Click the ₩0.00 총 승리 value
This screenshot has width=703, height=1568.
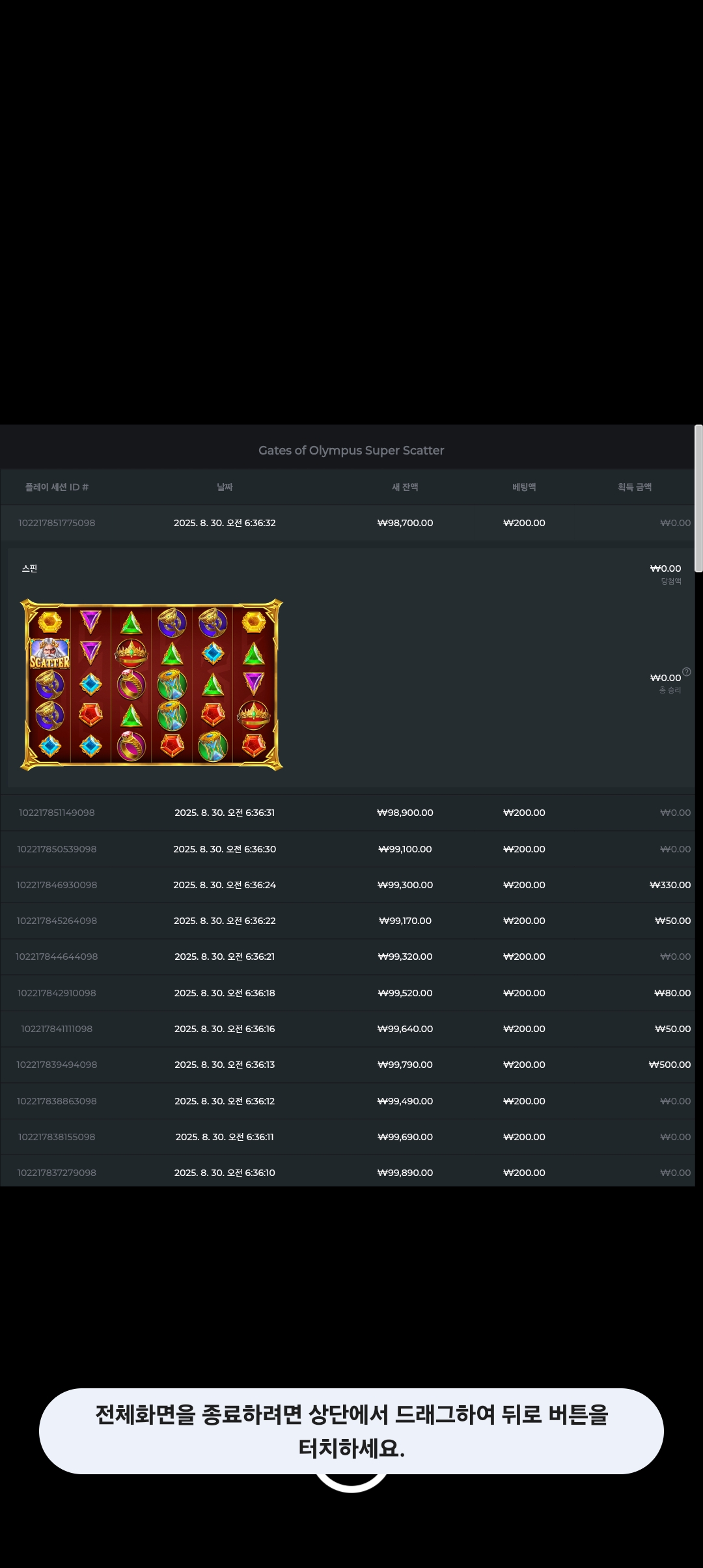pyautogui.click(x=665, y=678)
